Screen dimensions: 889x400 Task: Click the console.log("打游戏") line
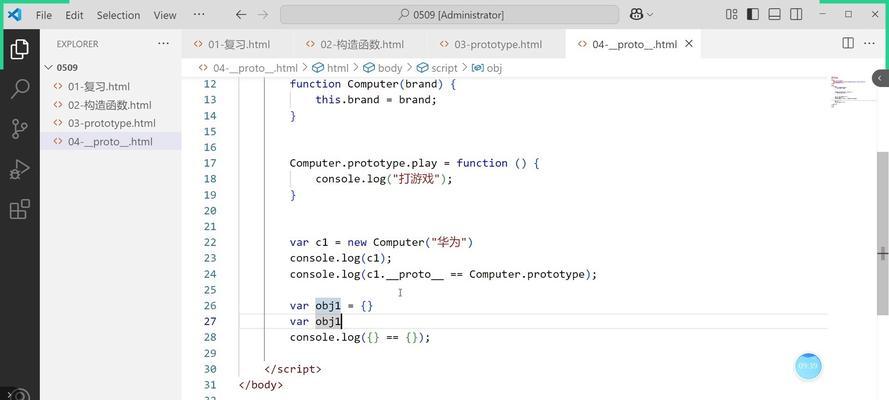386,179
